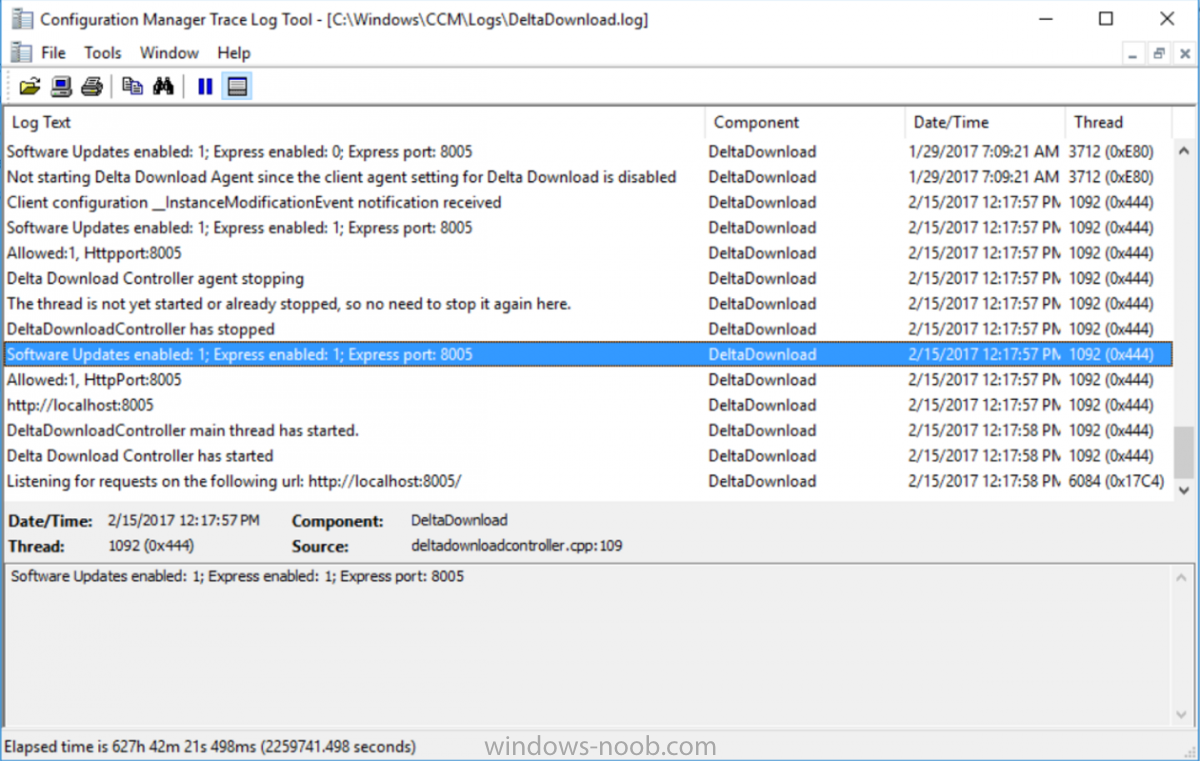
Task: Select 'Listening for requests' log row
Action: (588, 481)
